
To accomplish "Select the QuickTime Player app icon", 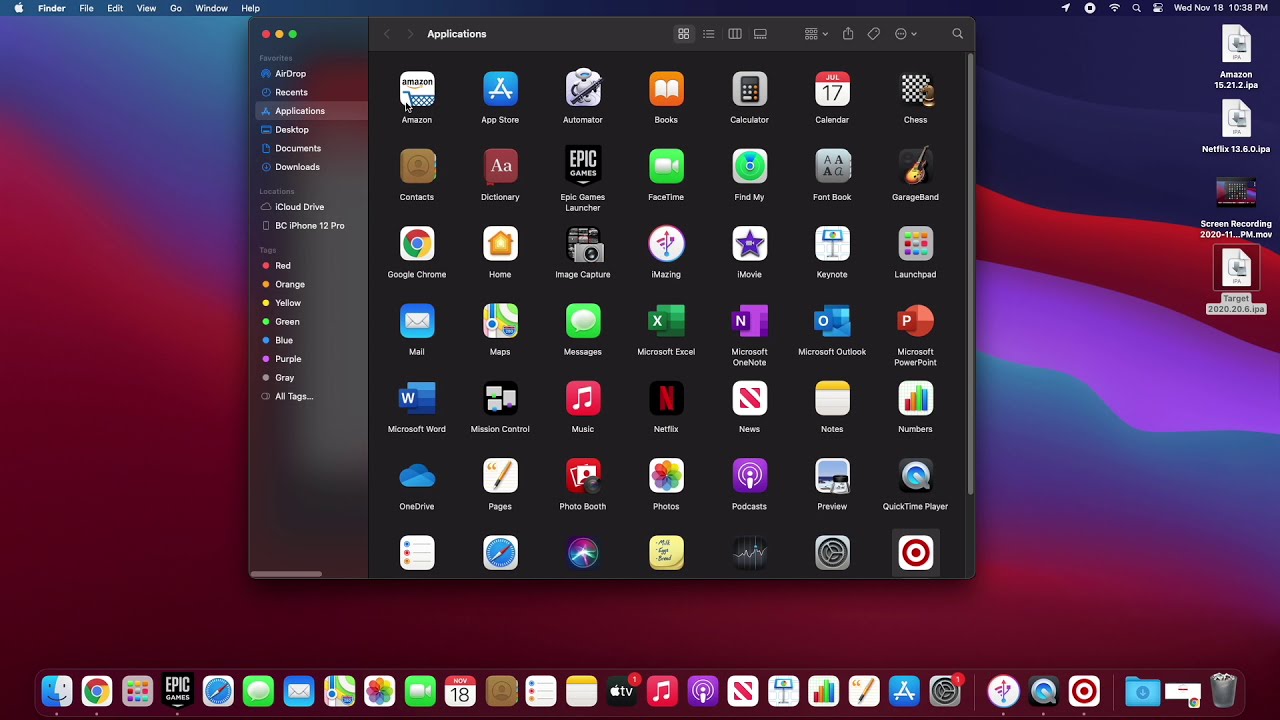I will (915, 476).
